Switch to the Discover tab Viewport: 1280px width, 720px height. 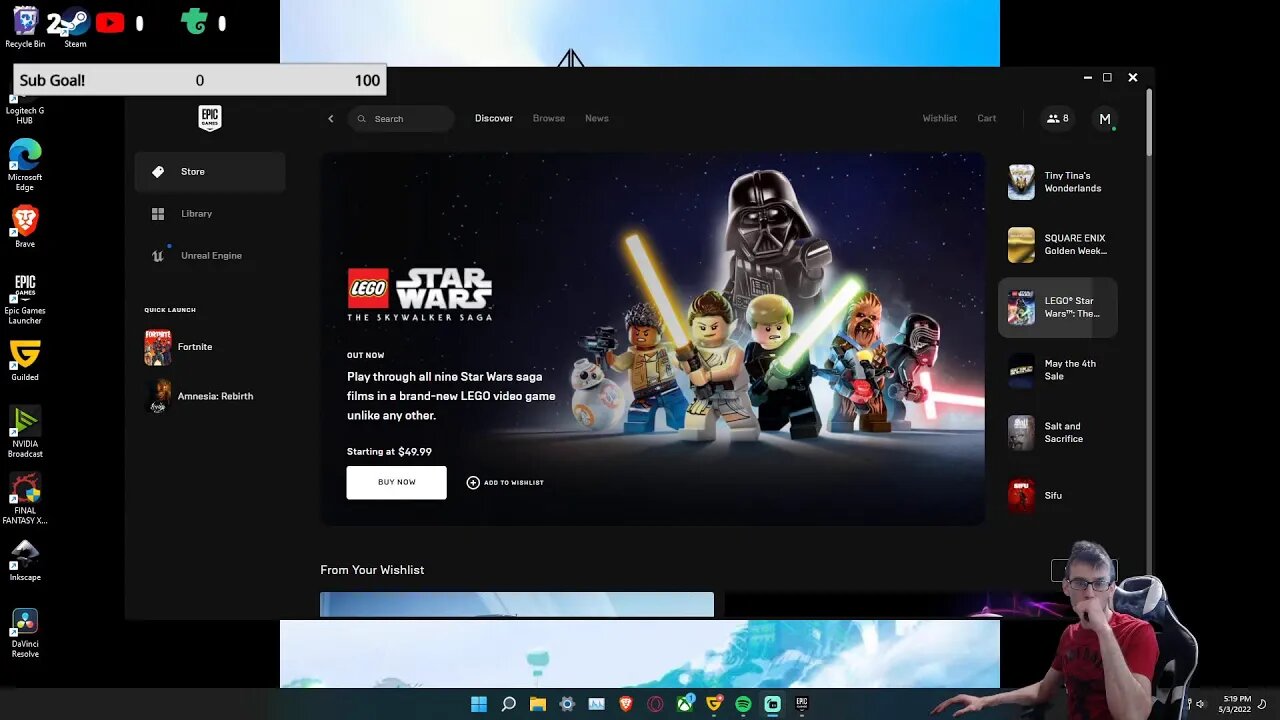[x=494, y=118]
